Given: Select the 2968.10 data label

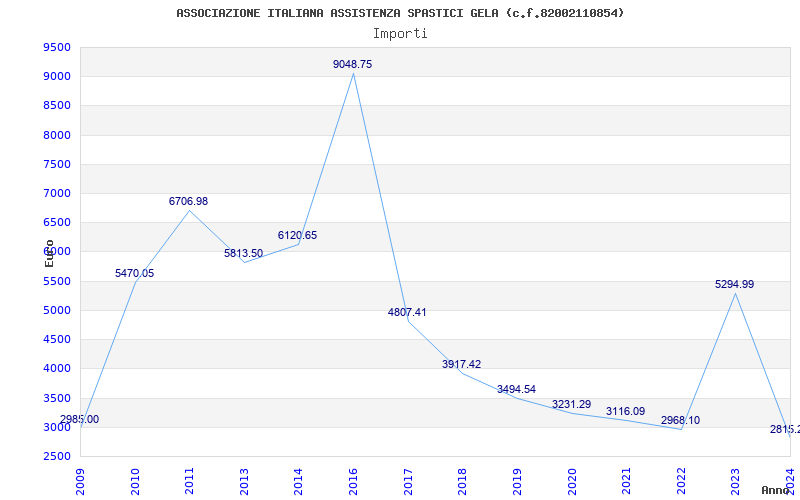Looking at the screenshot, I should coord(681,420).
